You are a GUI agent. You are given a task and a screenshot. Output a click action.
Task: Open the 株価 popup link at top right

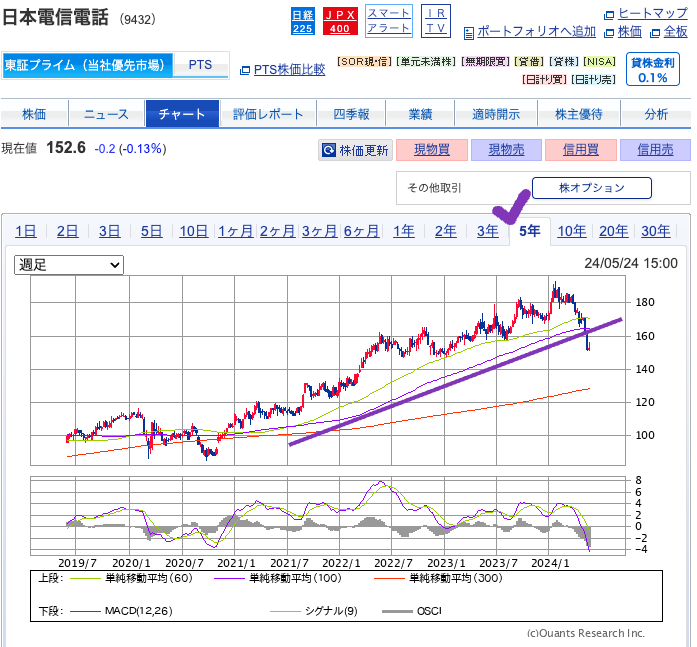coord(629,32)
